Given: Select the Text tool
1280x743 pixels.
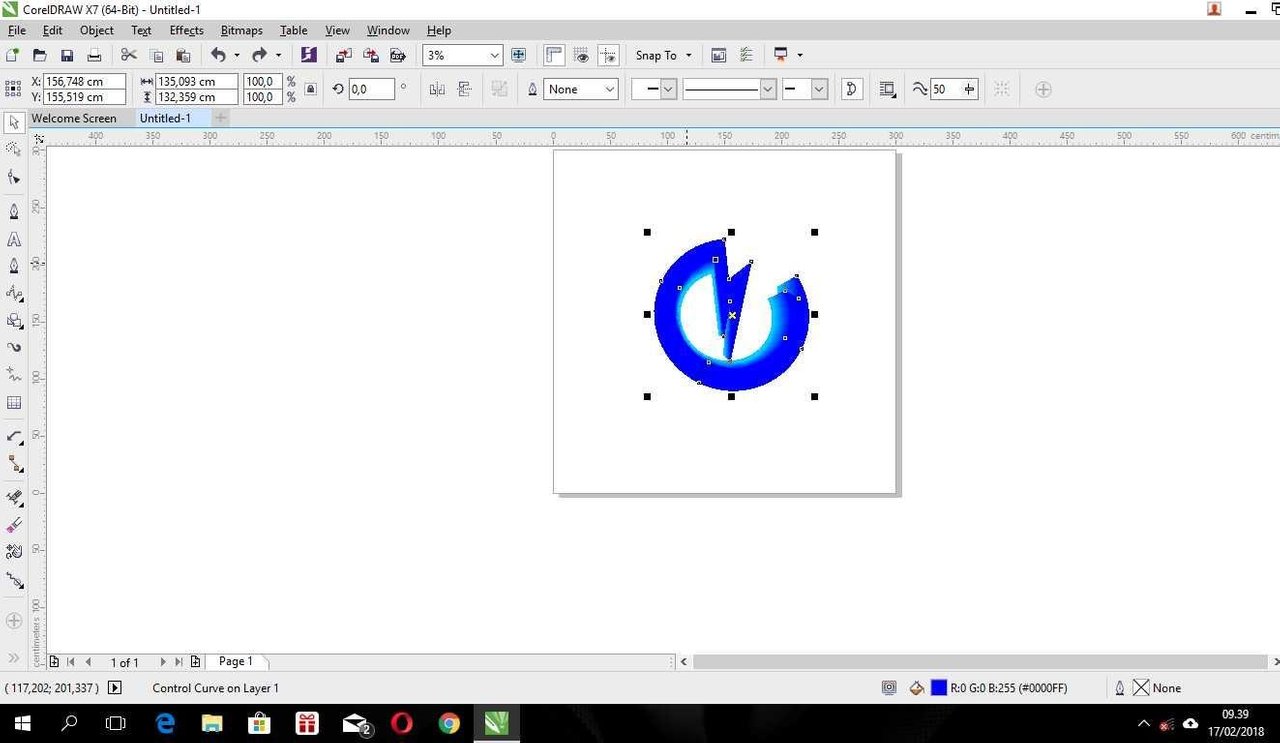Looking at the screenshot, I should pyautogui.click(x=14, y=240).
